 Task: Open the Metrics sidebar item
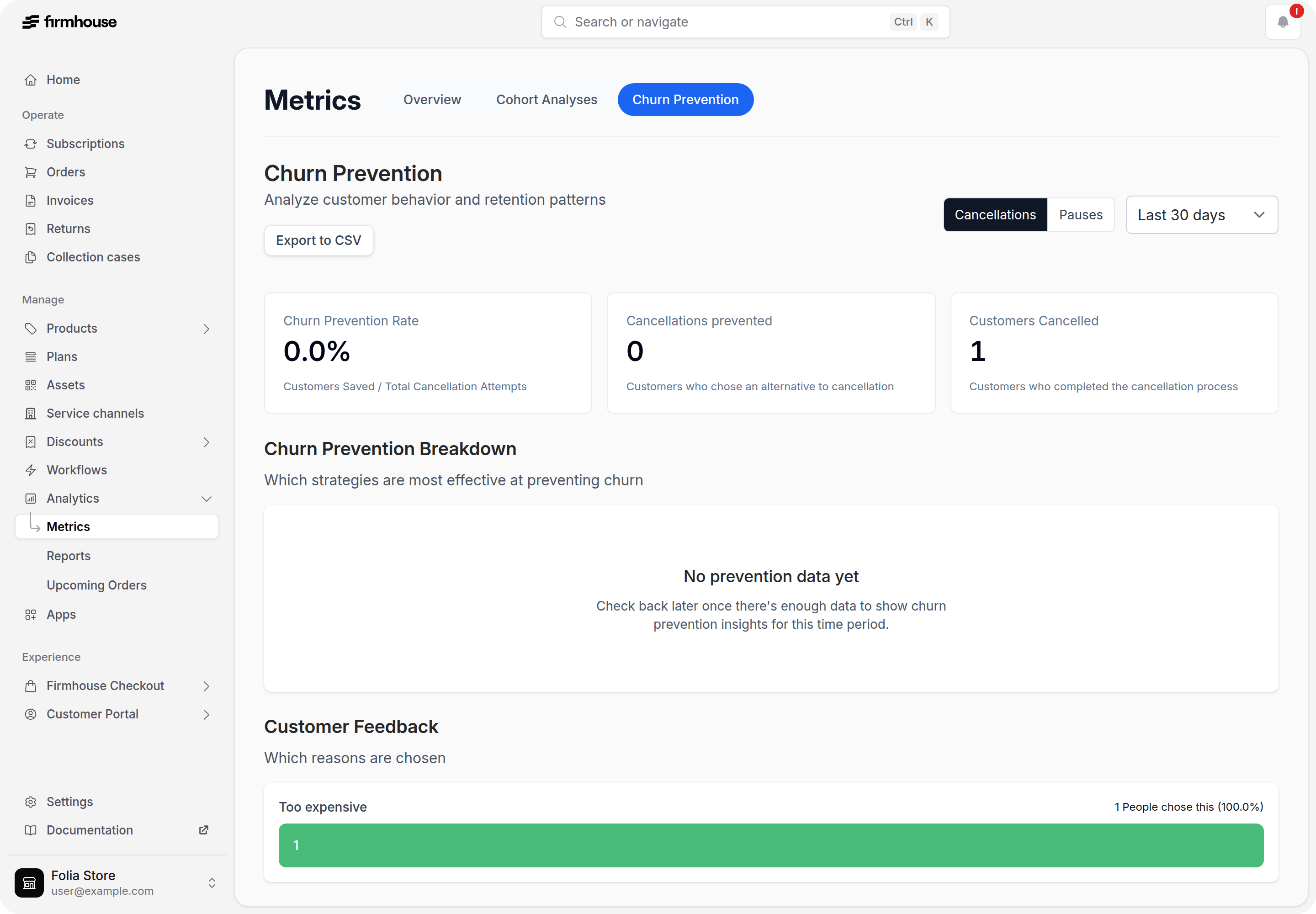point(117,526)
